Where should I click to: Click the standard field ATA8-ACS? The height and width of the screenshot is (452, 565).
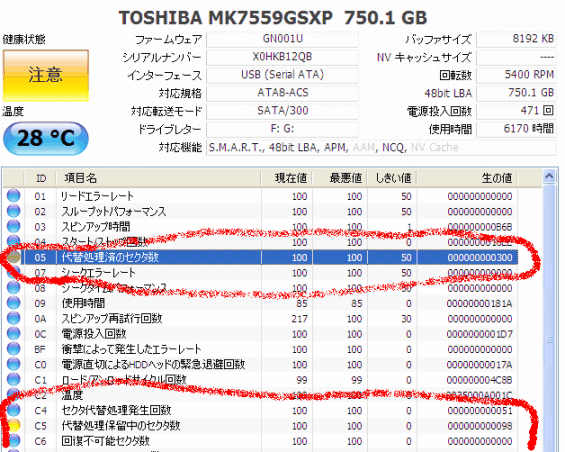pos(282,93)
